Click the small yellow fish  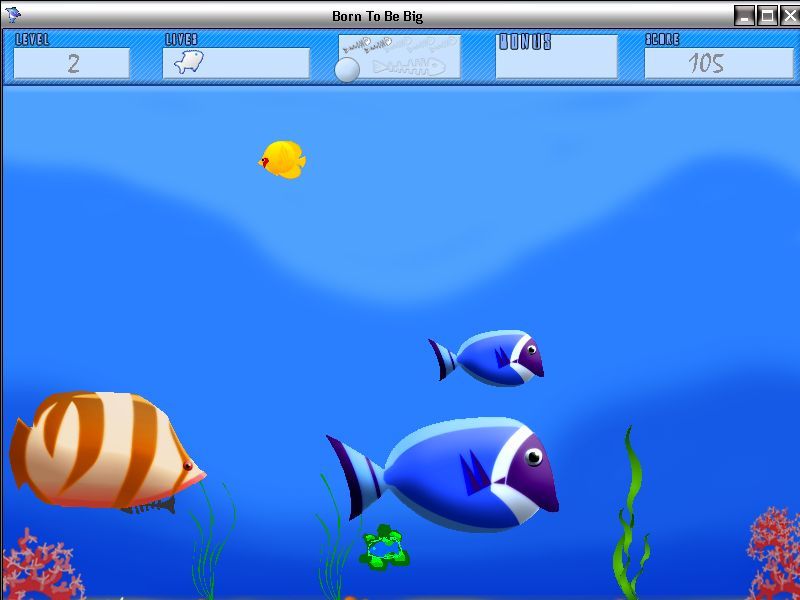tap(282, 160)
